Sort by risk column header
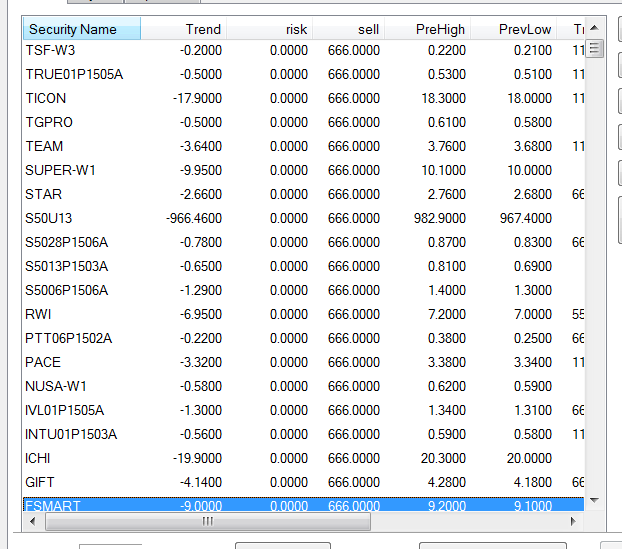This screenshot has width=622, height=549. tap(269, 29)
